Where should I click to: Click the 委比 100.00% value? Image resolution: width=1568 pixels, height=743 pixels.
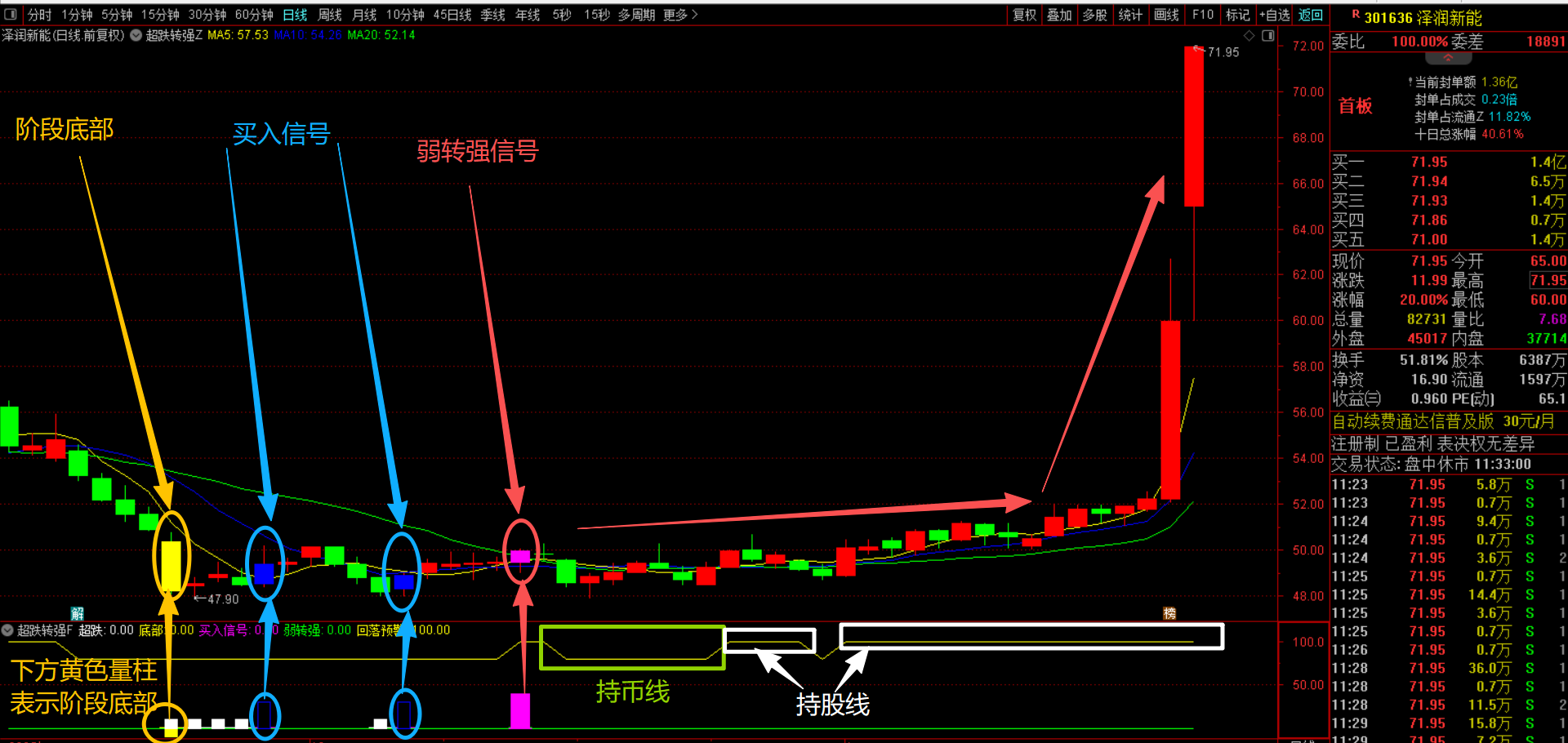click(x=1419, y=42)
